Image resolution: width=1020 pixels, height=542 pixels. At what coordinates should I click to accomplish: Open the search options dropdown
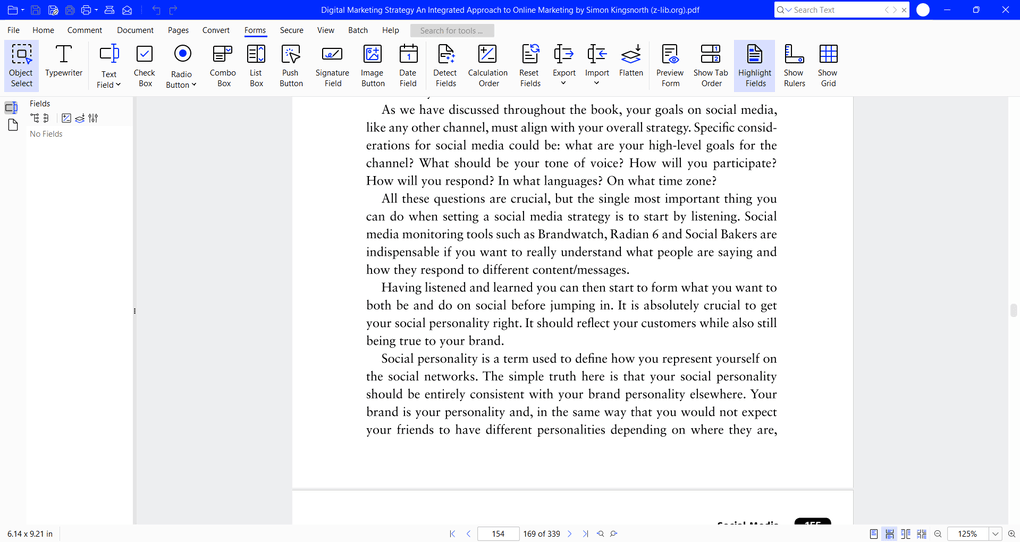coord(789,10)
